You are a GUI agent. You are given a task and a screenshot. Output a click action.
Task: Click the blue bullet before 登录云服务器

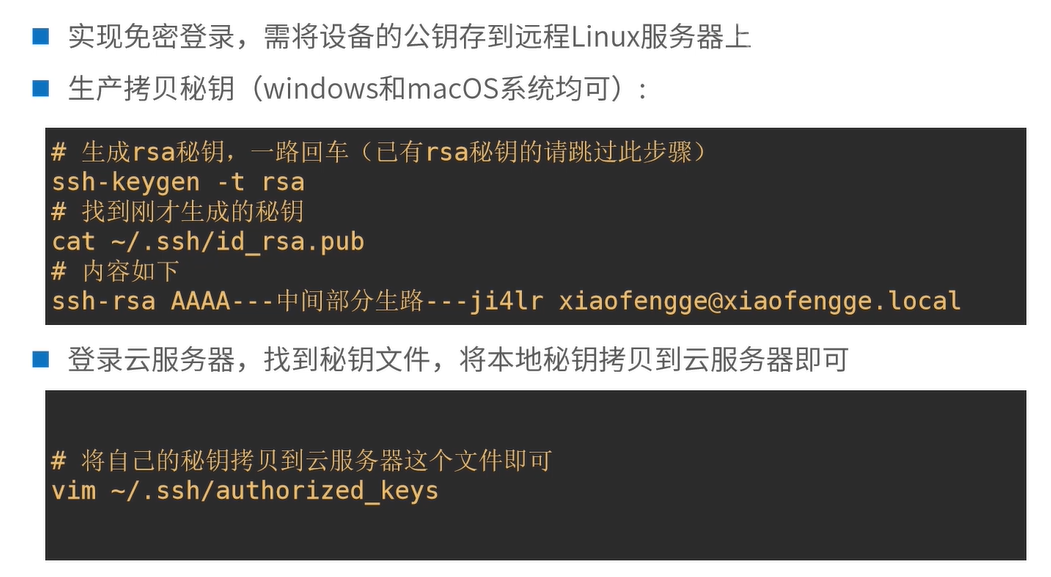tap(40, 358)
